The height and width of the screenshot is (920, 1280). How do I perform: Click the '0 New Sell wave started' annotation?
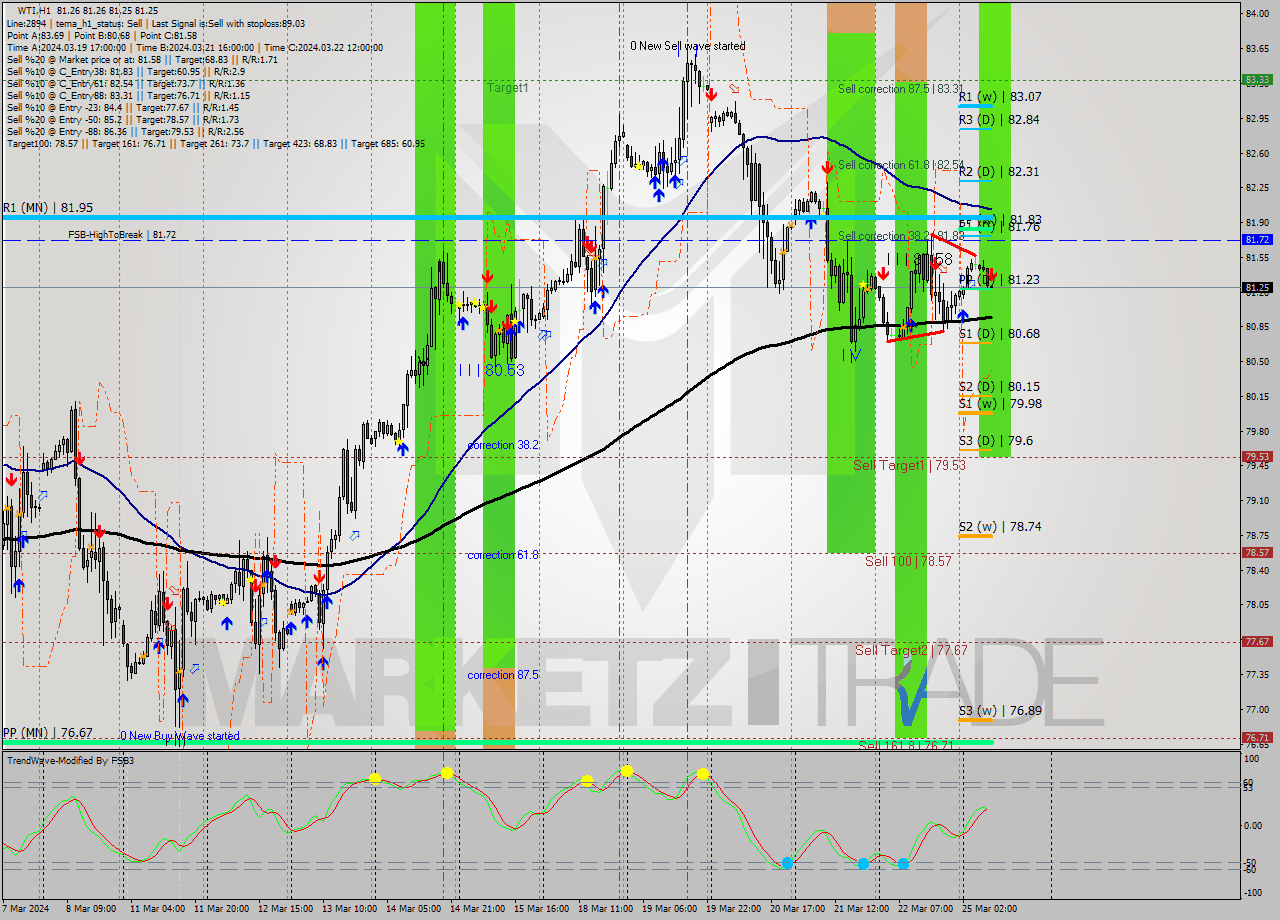[x=687, y=46]
